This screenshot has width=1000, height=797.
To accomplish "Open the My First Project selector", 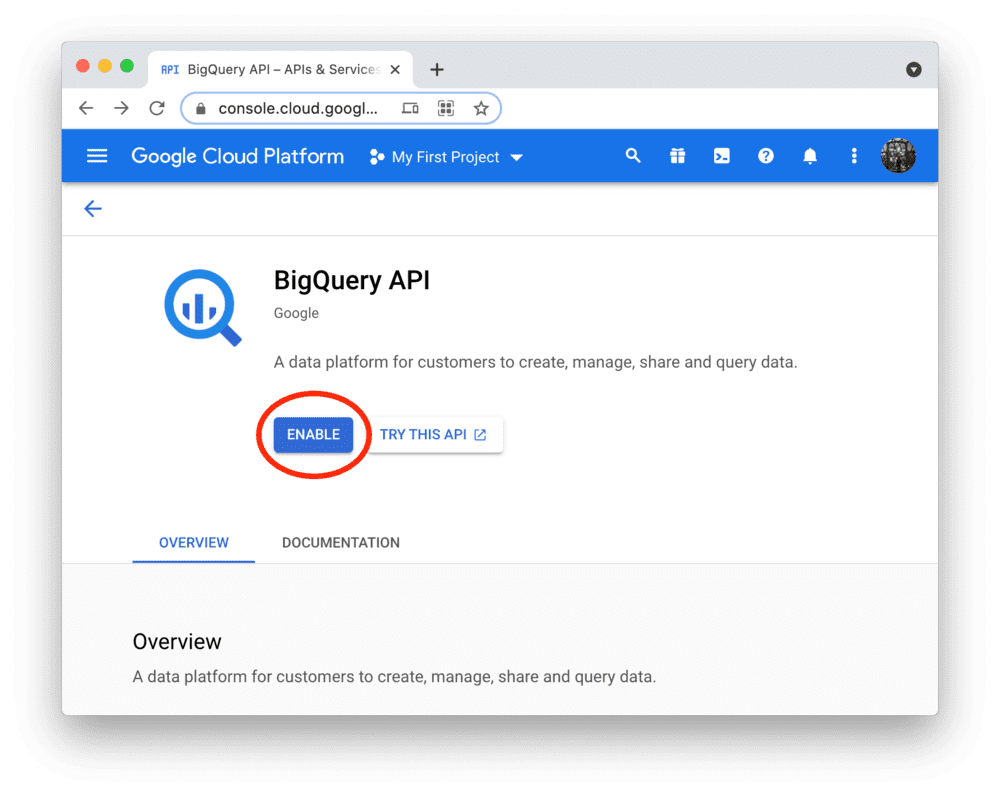I will click(445, 157).
